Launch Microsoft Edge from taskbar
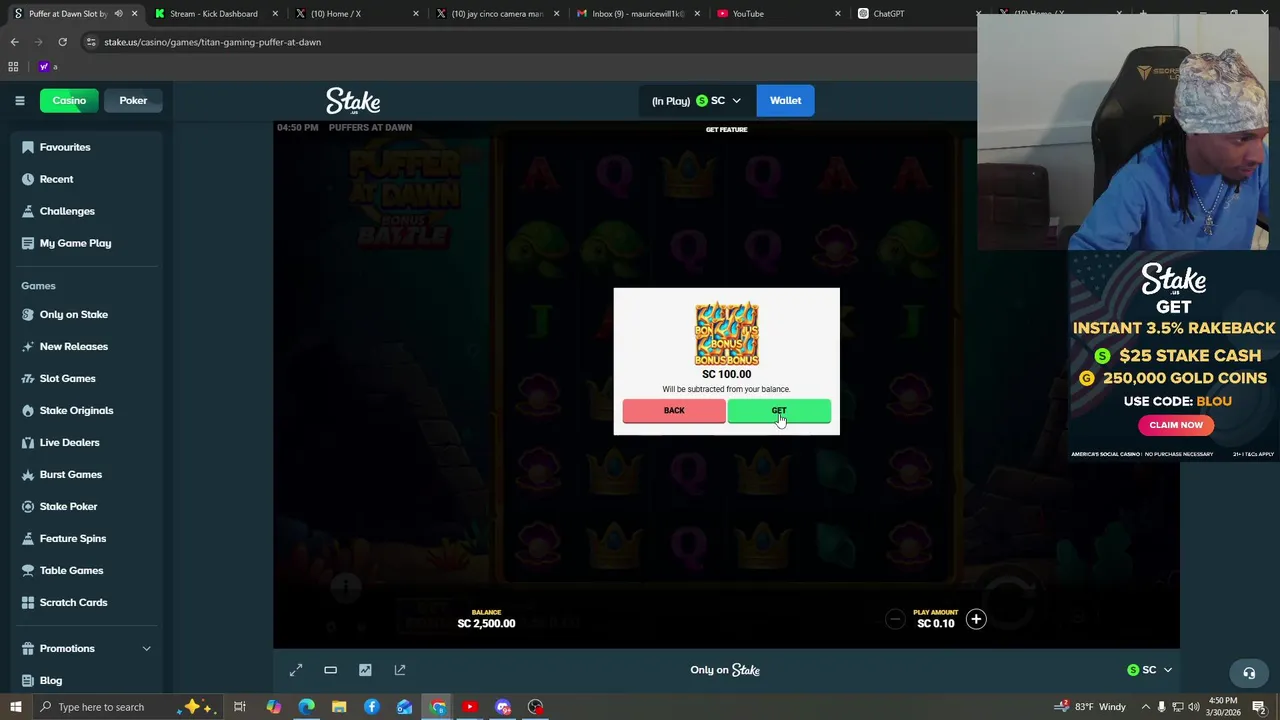The height and width of the screenshot is (720, 1280). [x=306, y=707]
